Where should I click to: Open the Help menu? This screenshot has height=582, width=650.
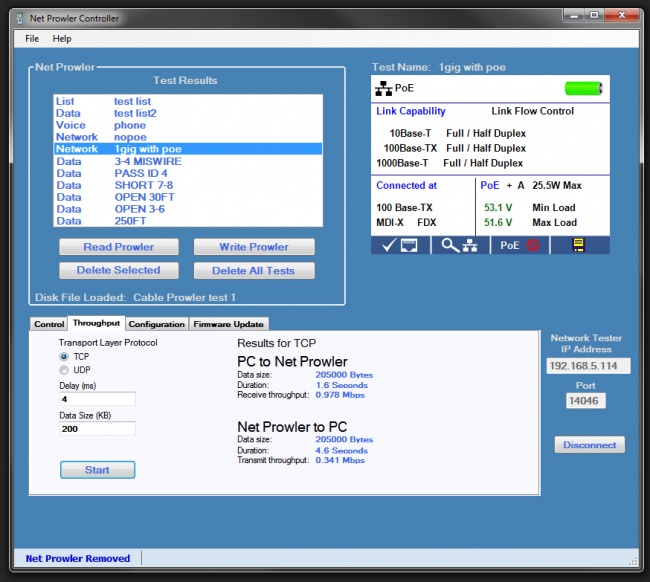(62, 38)
